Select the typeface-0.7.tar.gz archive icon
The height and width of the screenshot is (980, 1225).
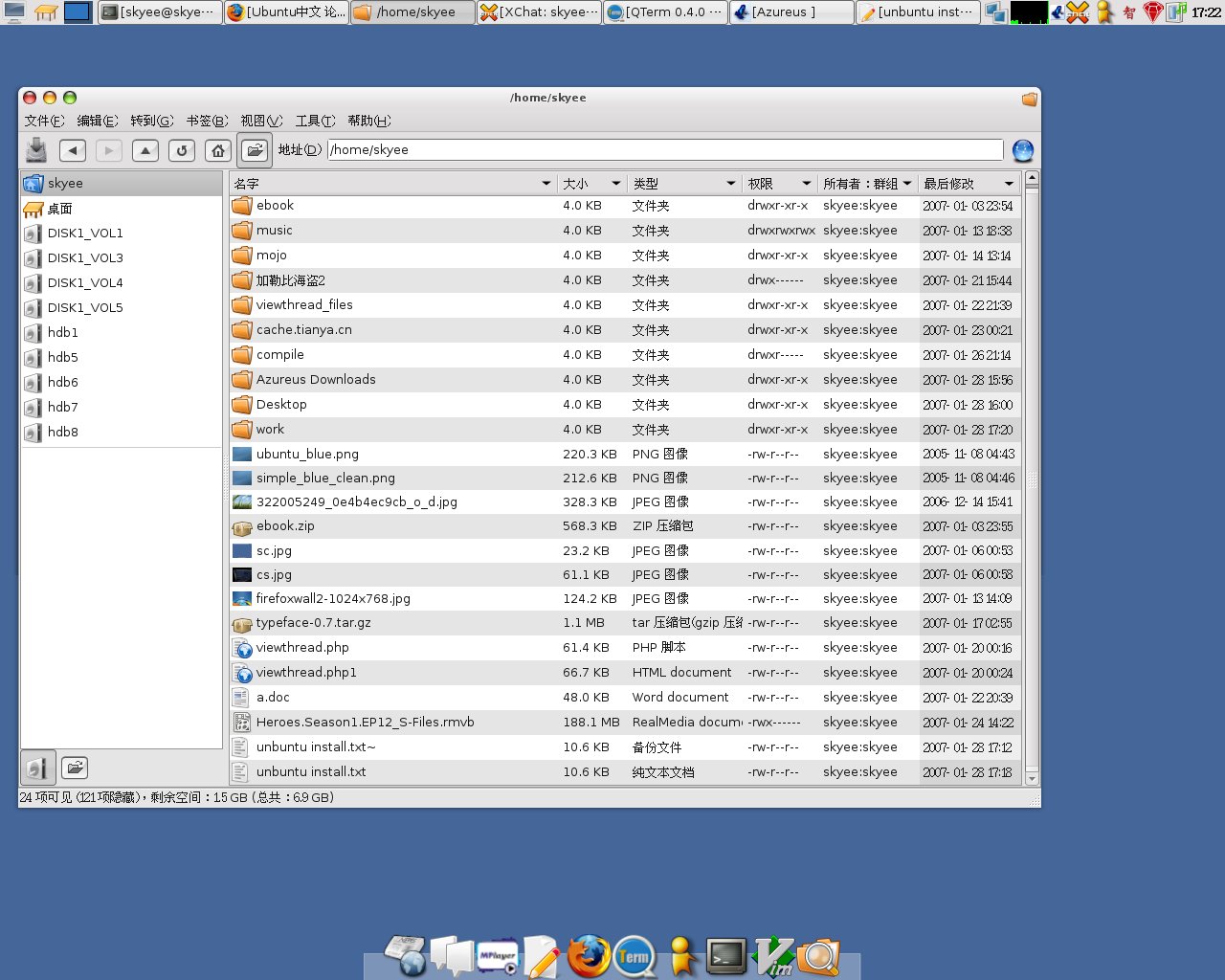pyautogui.click(x=242, y=624)
